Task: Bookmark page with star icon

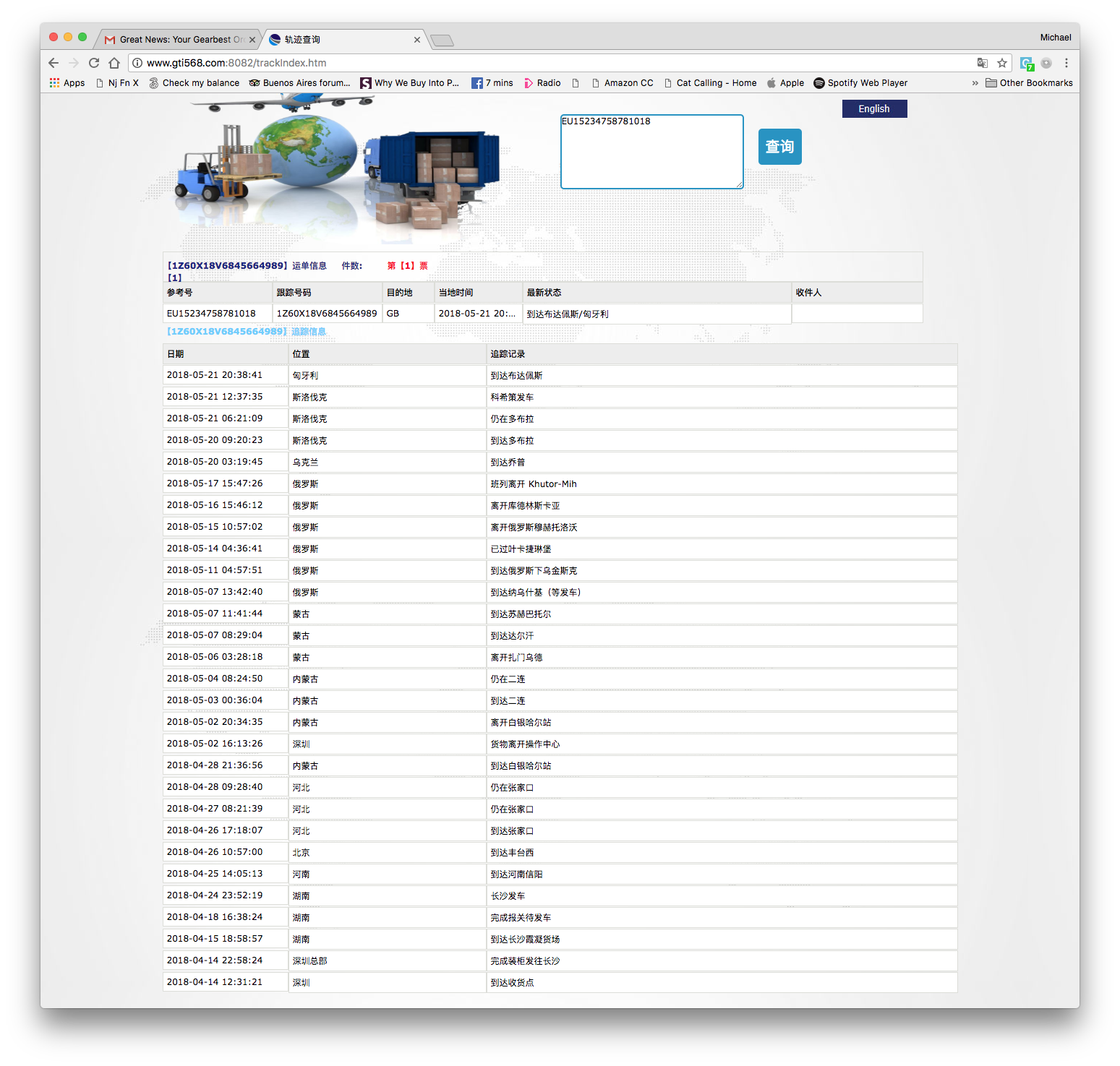Action: [x=1002, y=63]
